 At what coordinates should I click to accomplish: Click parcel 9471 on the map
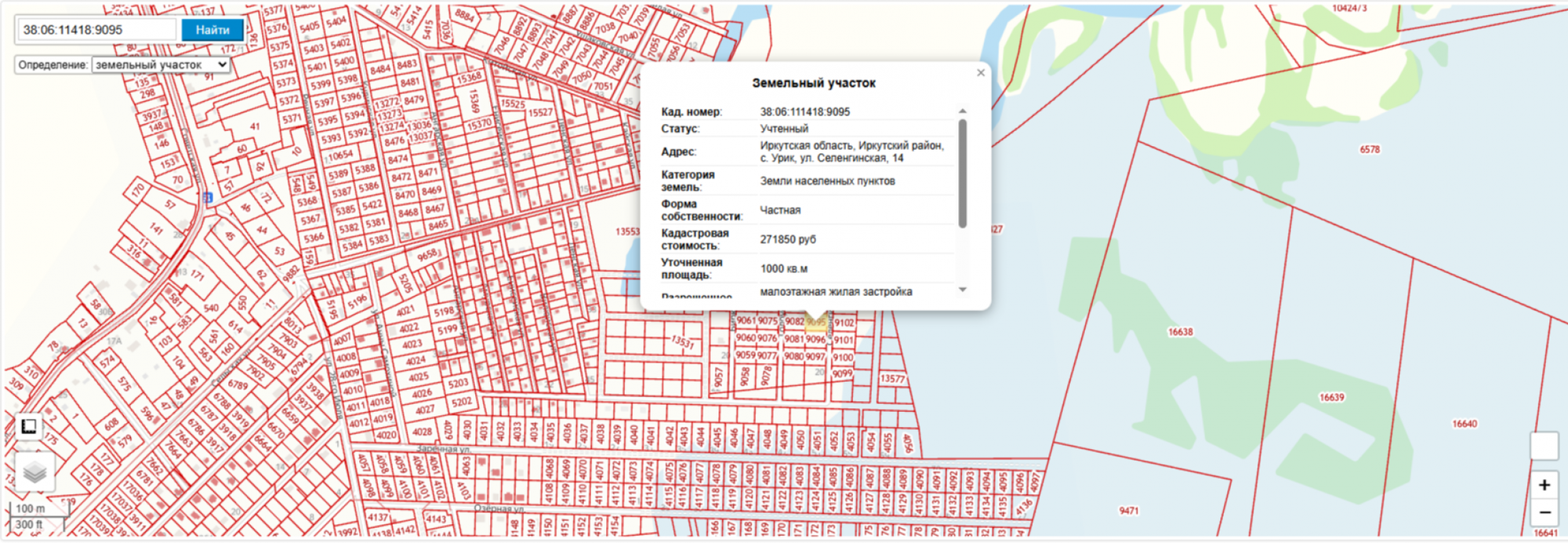tap(1129, 511)
